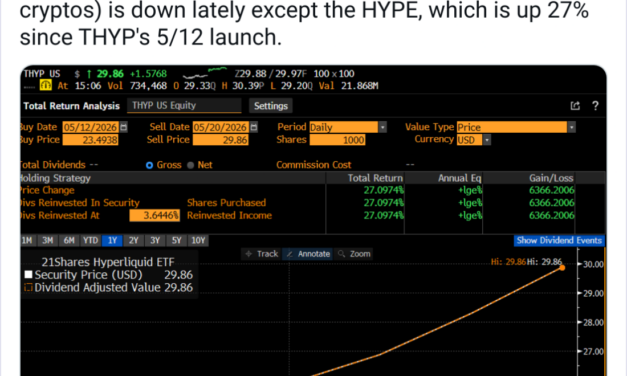The height and width of the screenshot is (376, 627).
Task: Toggle the Security Price (USD) legend checkbox
Action: click(x=28, y=274)
